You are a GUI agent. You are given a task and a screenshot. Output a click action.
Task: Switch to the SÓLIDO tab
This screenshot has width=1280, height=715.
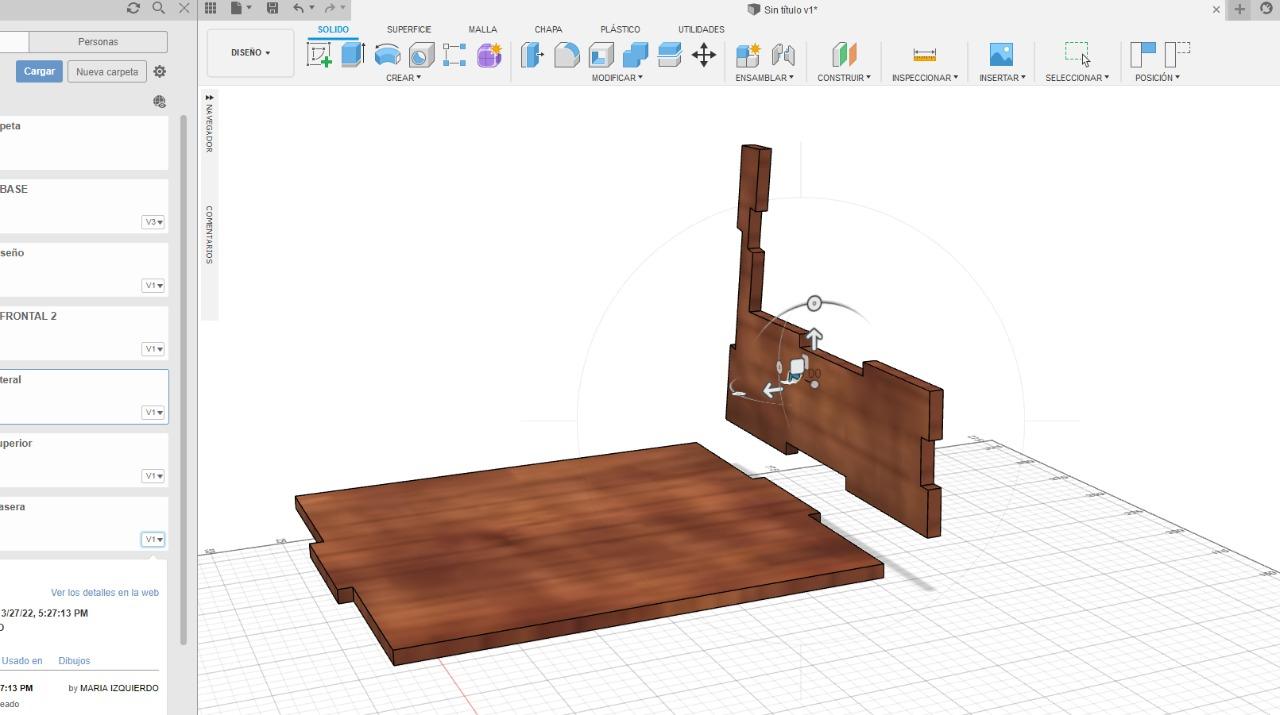tap(333, 29)
